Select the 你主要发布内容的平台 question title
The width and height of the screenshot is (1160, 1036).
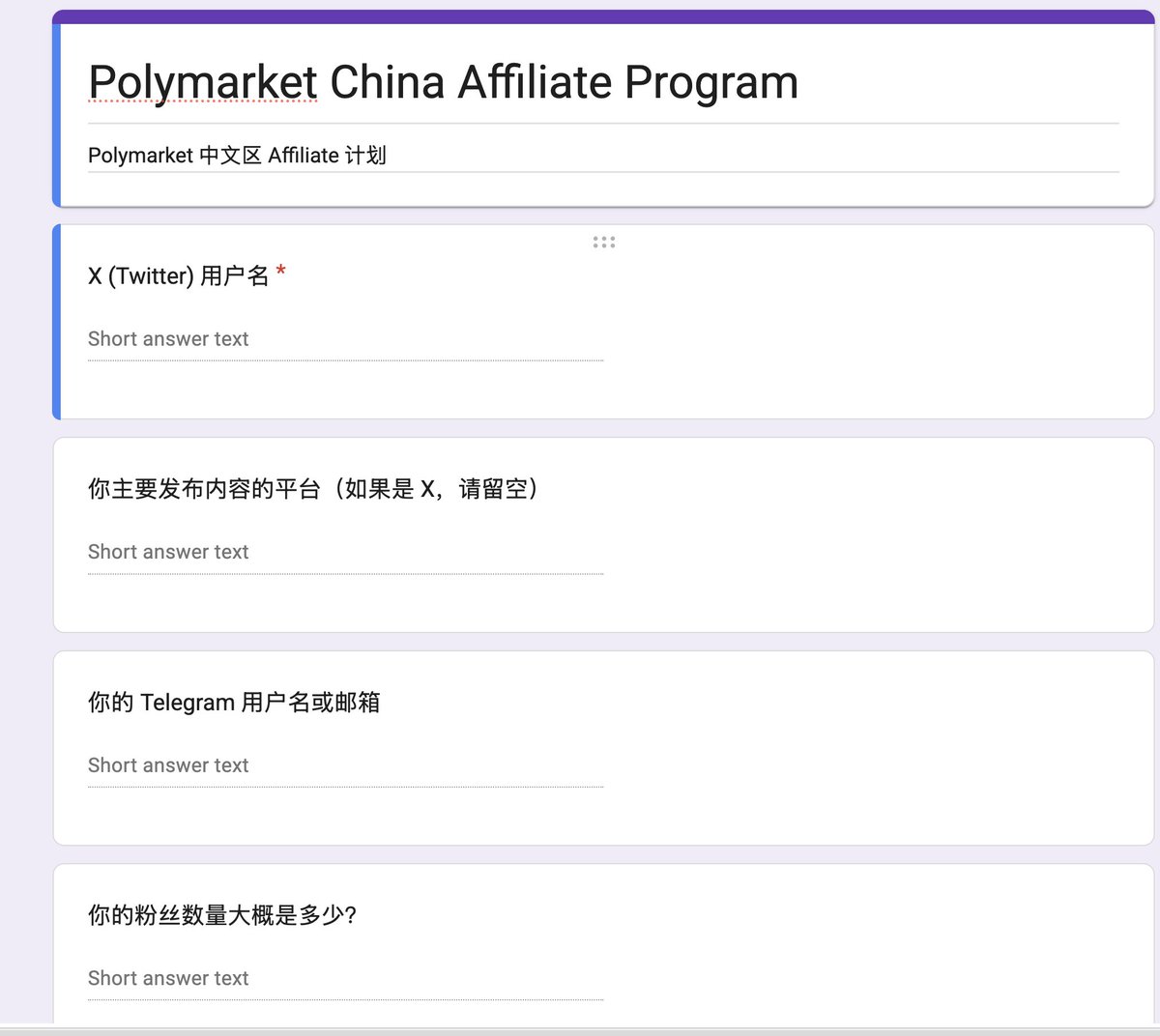314,489
